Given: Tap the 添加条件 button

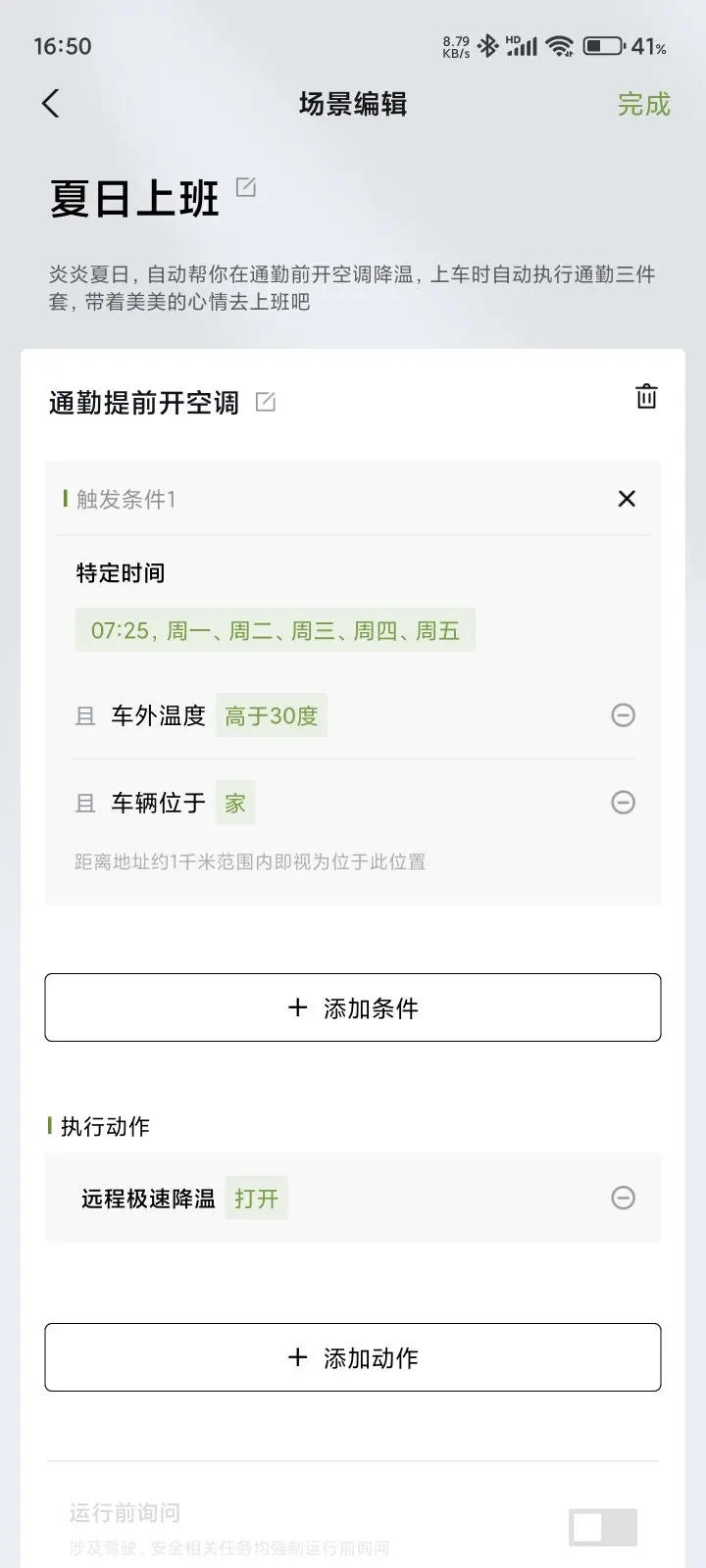Looking at the screenshot, I should pyautogui.click(x=353, y=1007).
